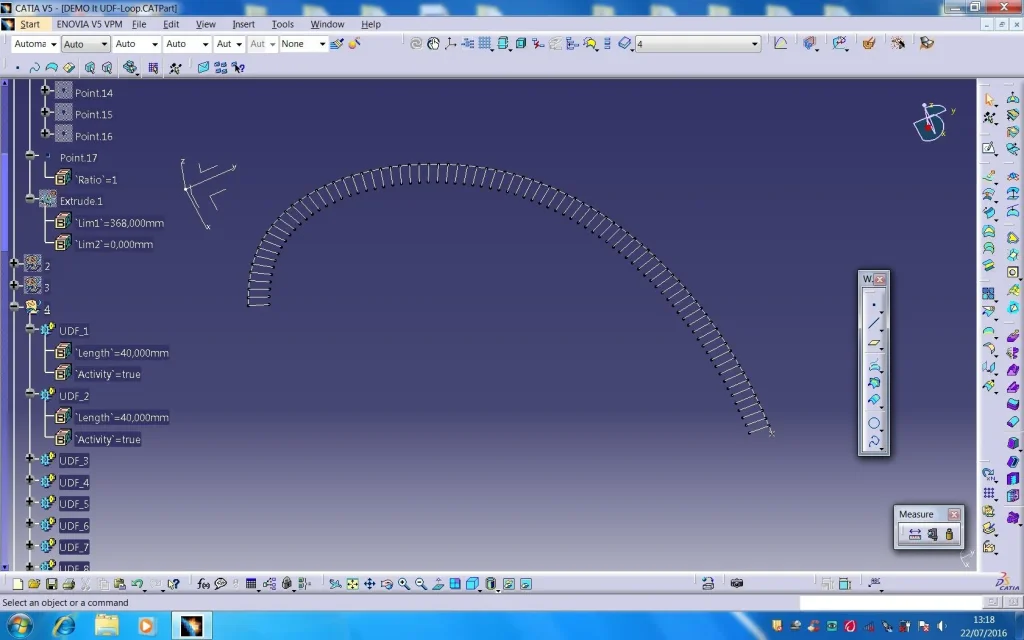This screenshot has height=640, width=1024.
Task: Click the Normal View icon
Action: [438, 584]
